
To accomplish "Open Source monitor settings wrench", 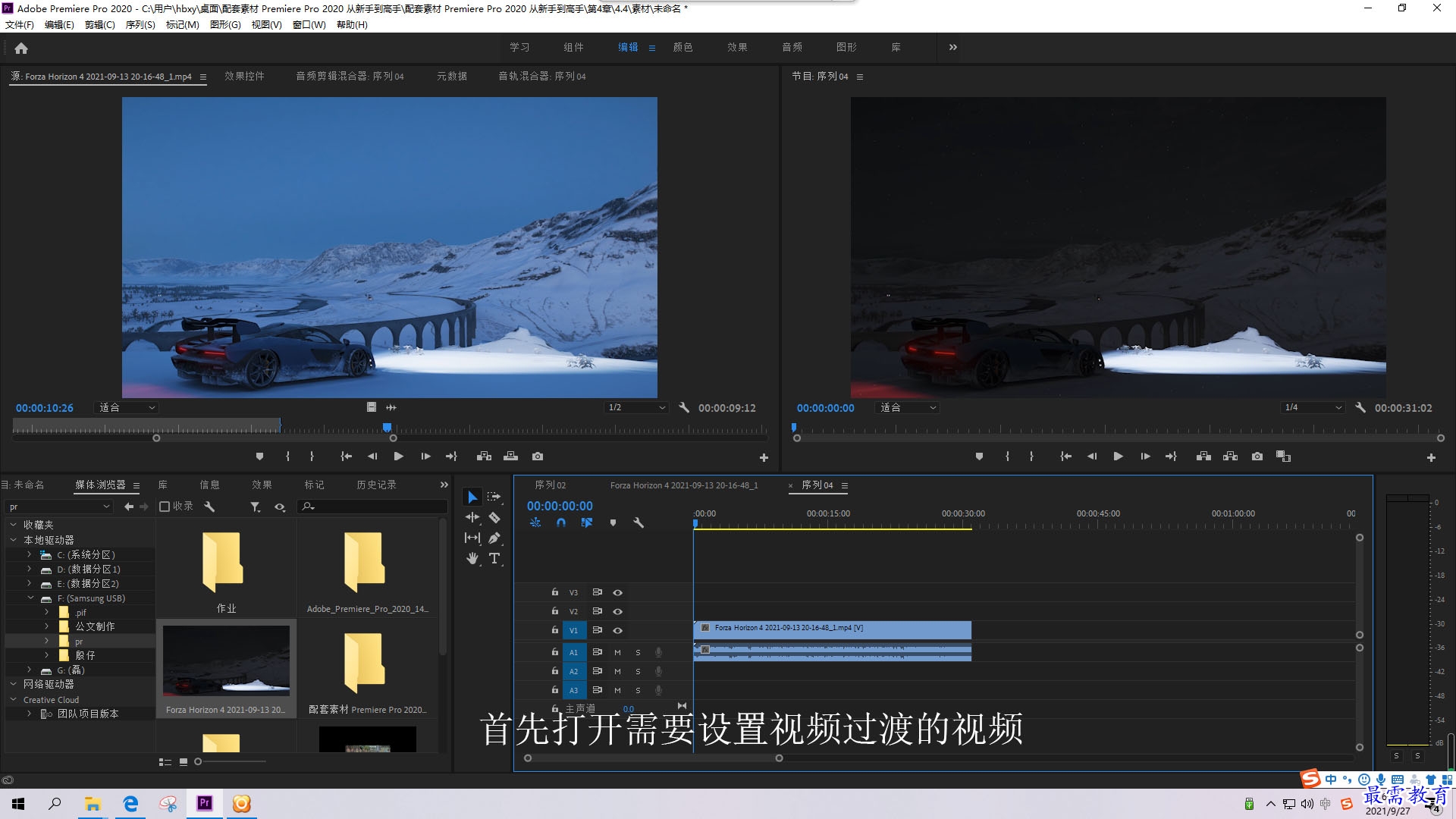I will click(684, 407).
